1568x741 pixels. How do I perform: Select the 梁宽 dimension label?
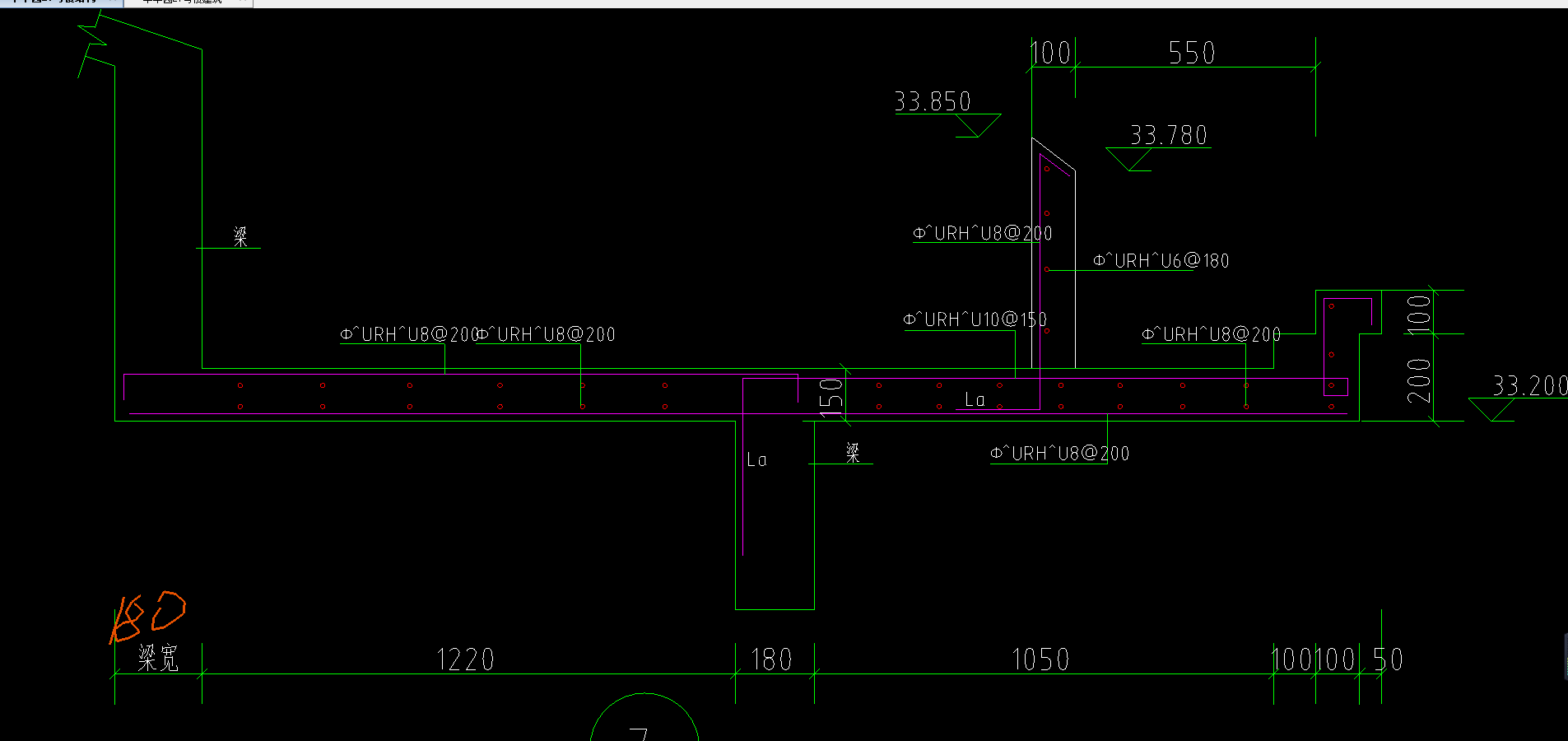[158, 659]
